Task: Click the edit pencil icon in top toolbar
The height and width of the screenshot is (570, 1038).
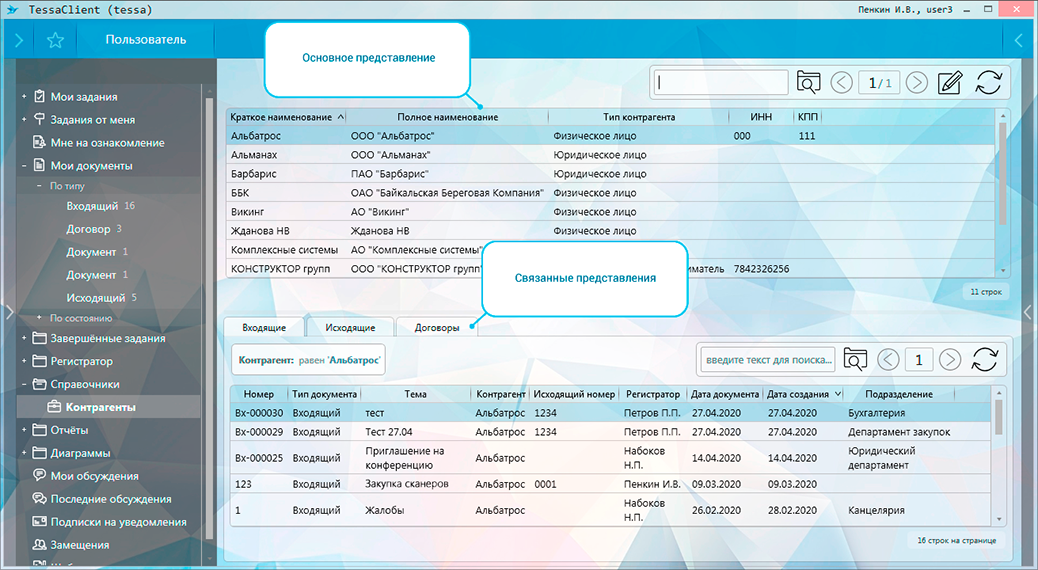Action: [x=950, y=82]
